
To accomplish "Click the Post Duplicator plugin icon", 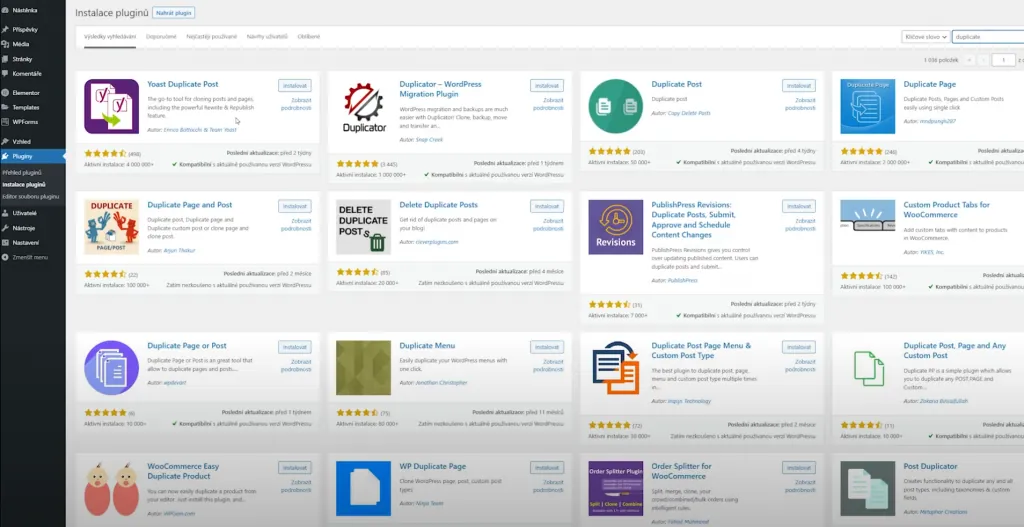I will 867,488.
